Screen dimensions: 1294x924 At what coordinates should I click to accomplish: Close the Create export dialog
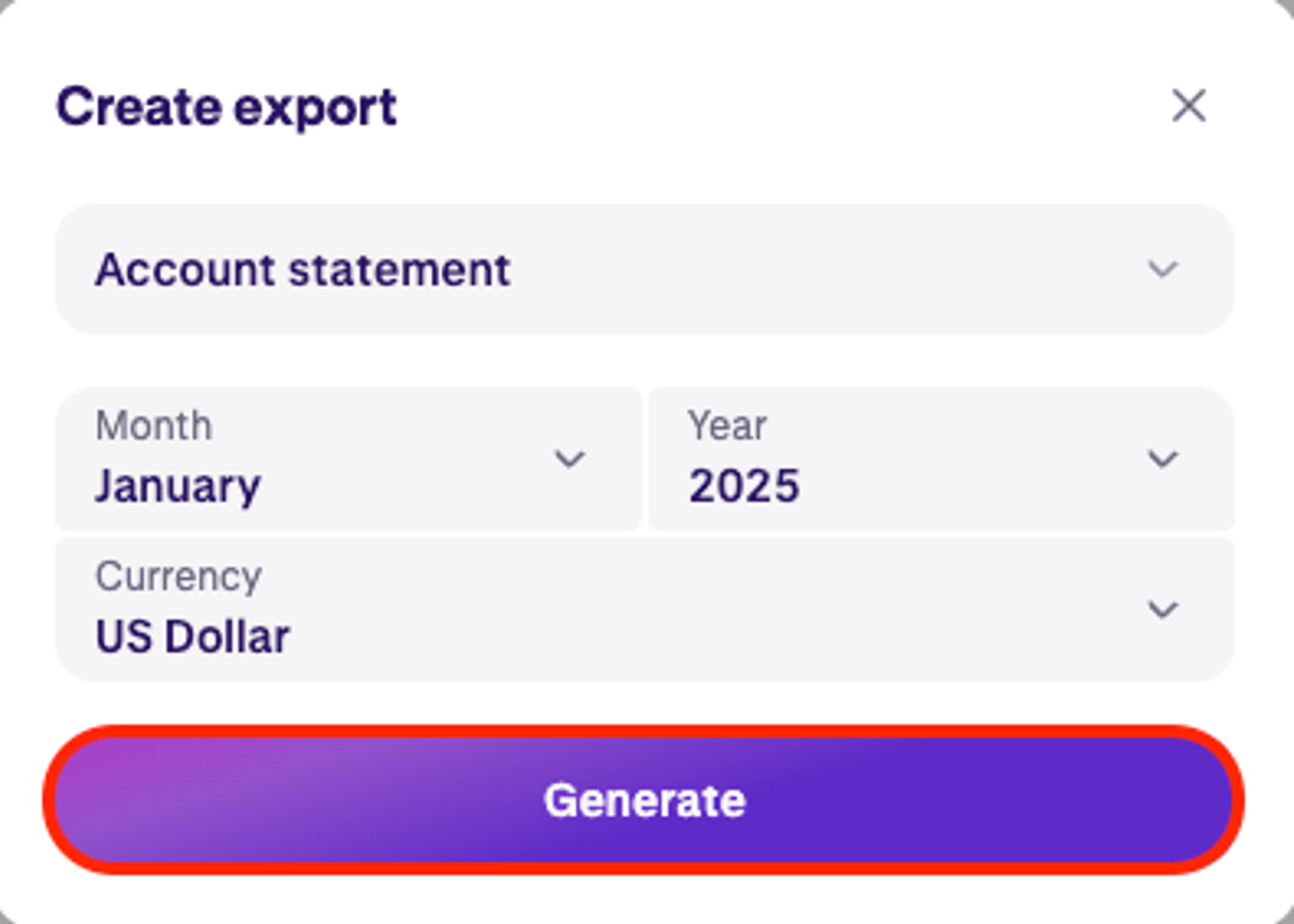pyautogui.click(x=1189, y=106)
